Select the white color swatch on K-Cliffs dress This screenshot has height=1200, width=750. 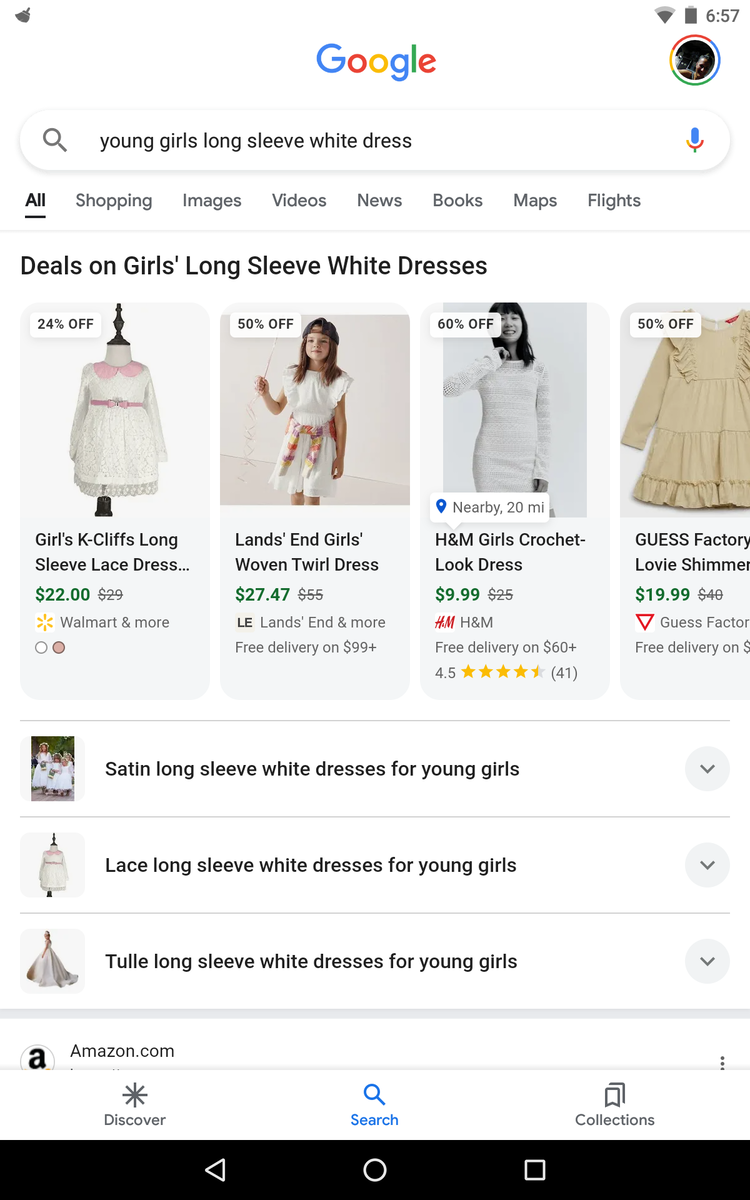coord(41,648)
